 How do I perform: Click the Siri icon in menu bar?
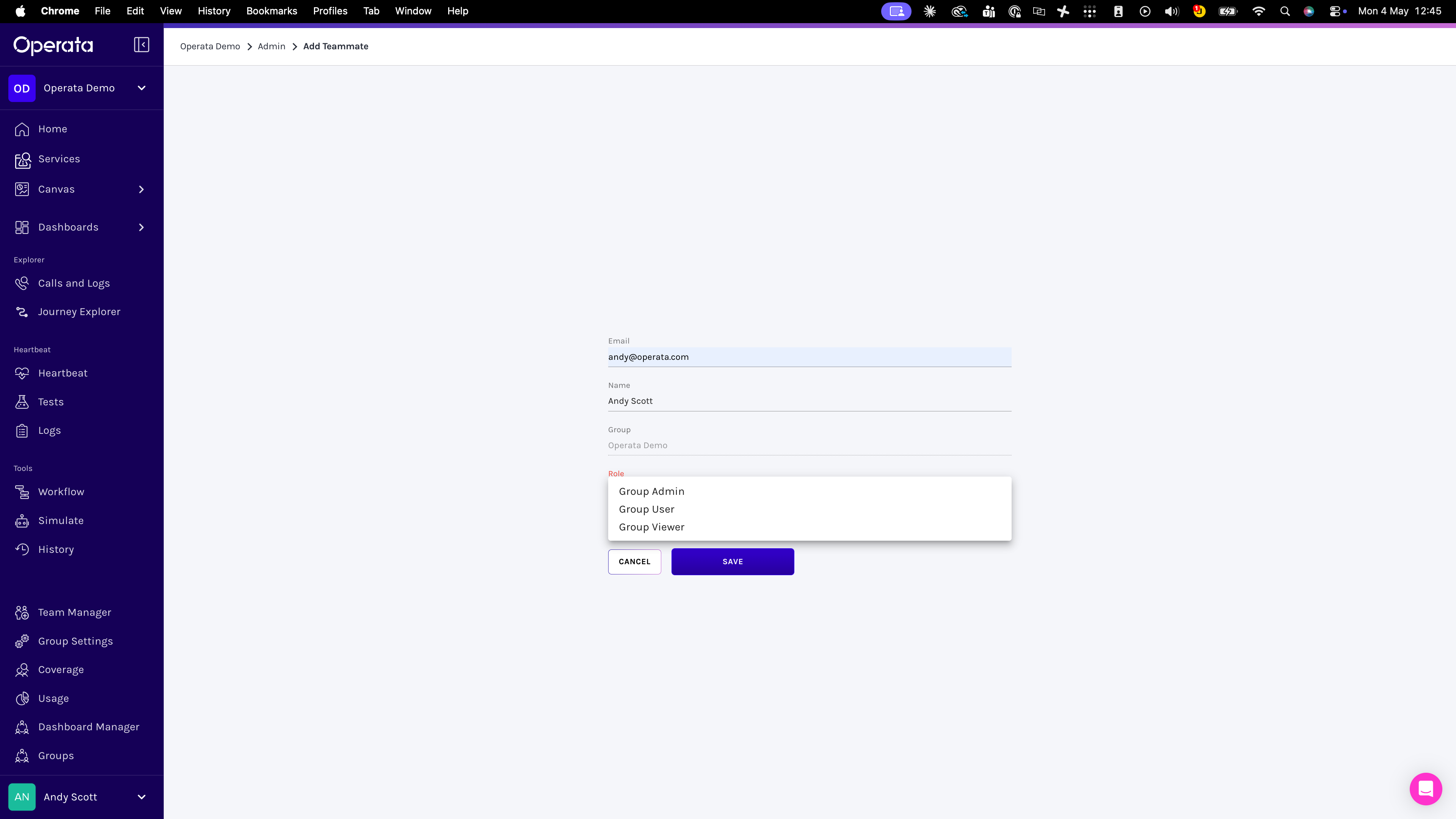pyautogui.click(x=1309, y=11)
